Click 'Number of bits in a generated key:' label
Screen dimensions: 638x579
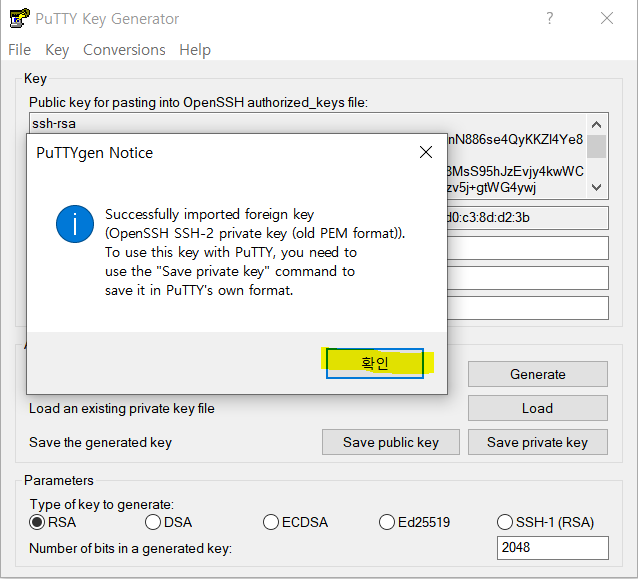(130, 548)
